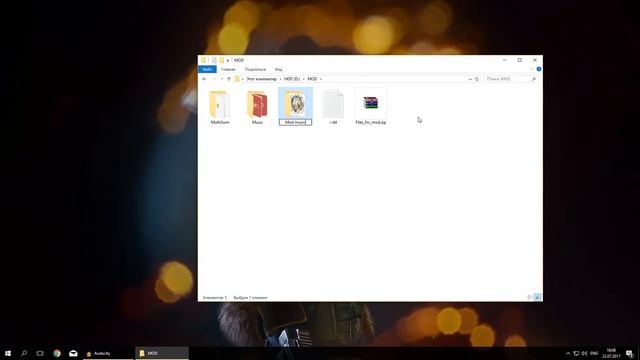Open the Multitram folder
Image resolution: width=640 pixels, height=360 pixels.
coord(220,107)
